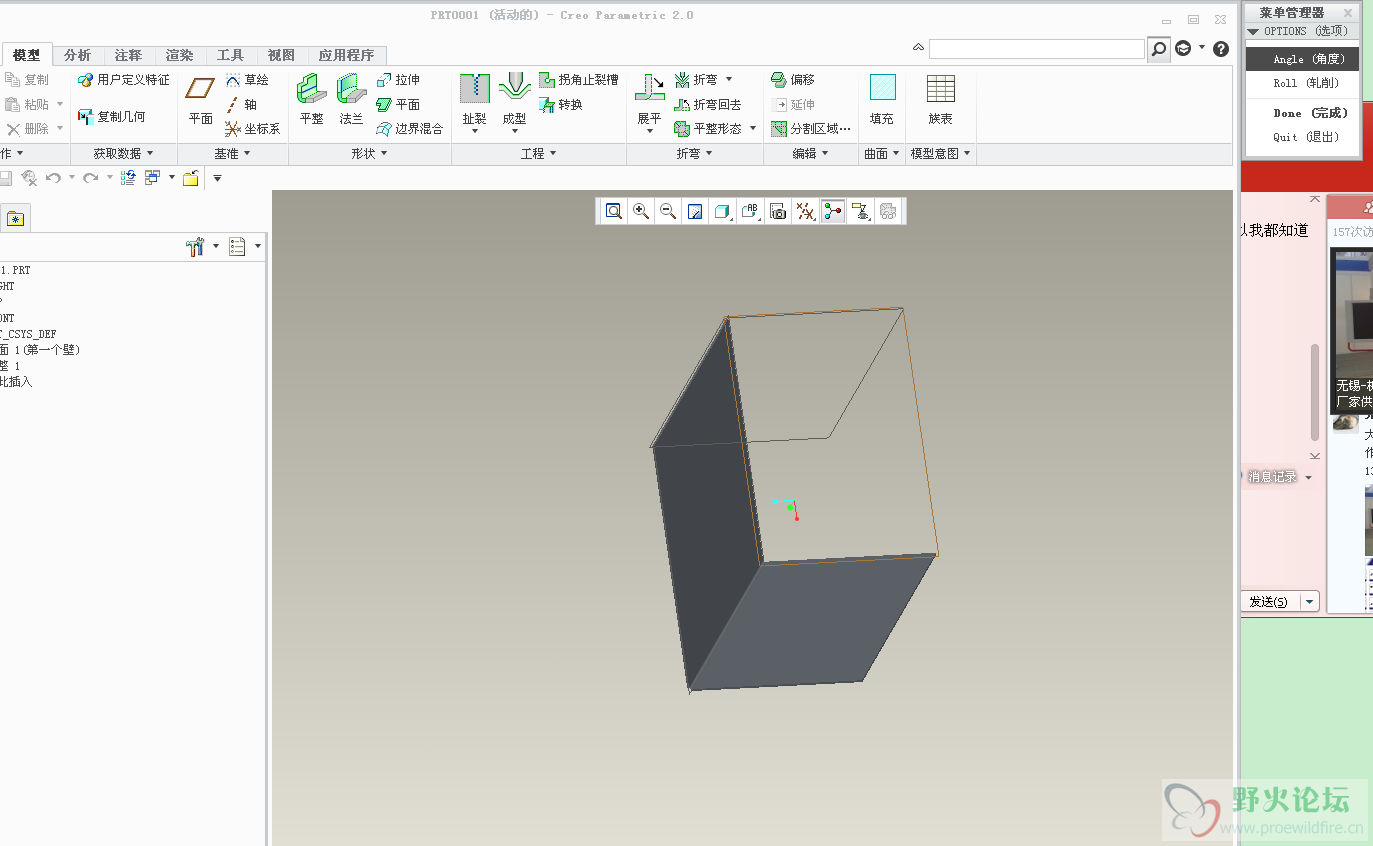This screenshot has width=1373, height=846.
Task: Switch to the 注释 ribbon tab
Action: click(128, 55)
